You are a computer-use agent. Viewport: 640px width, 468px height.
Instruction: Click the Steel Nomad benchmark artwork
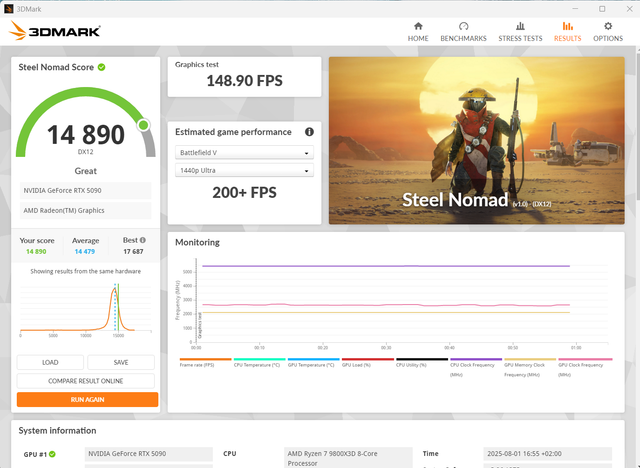(x=477, y=140)
